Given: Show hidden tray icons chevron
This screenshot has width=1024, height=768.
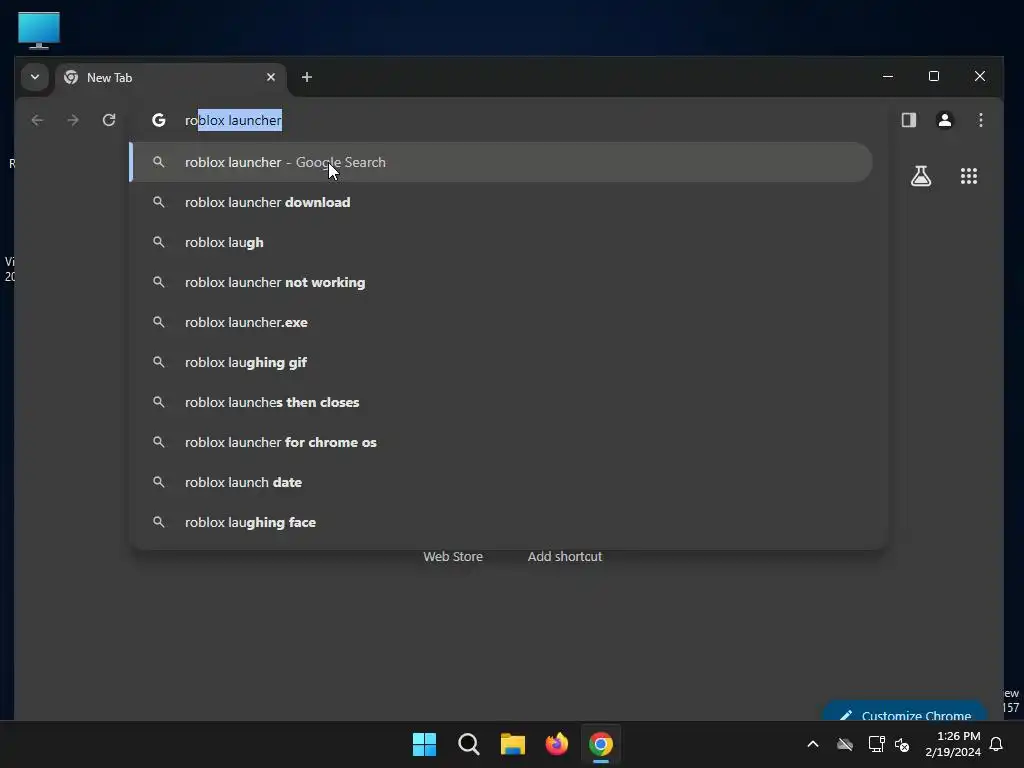Looking at the screenshot, I should coord(813,744).
